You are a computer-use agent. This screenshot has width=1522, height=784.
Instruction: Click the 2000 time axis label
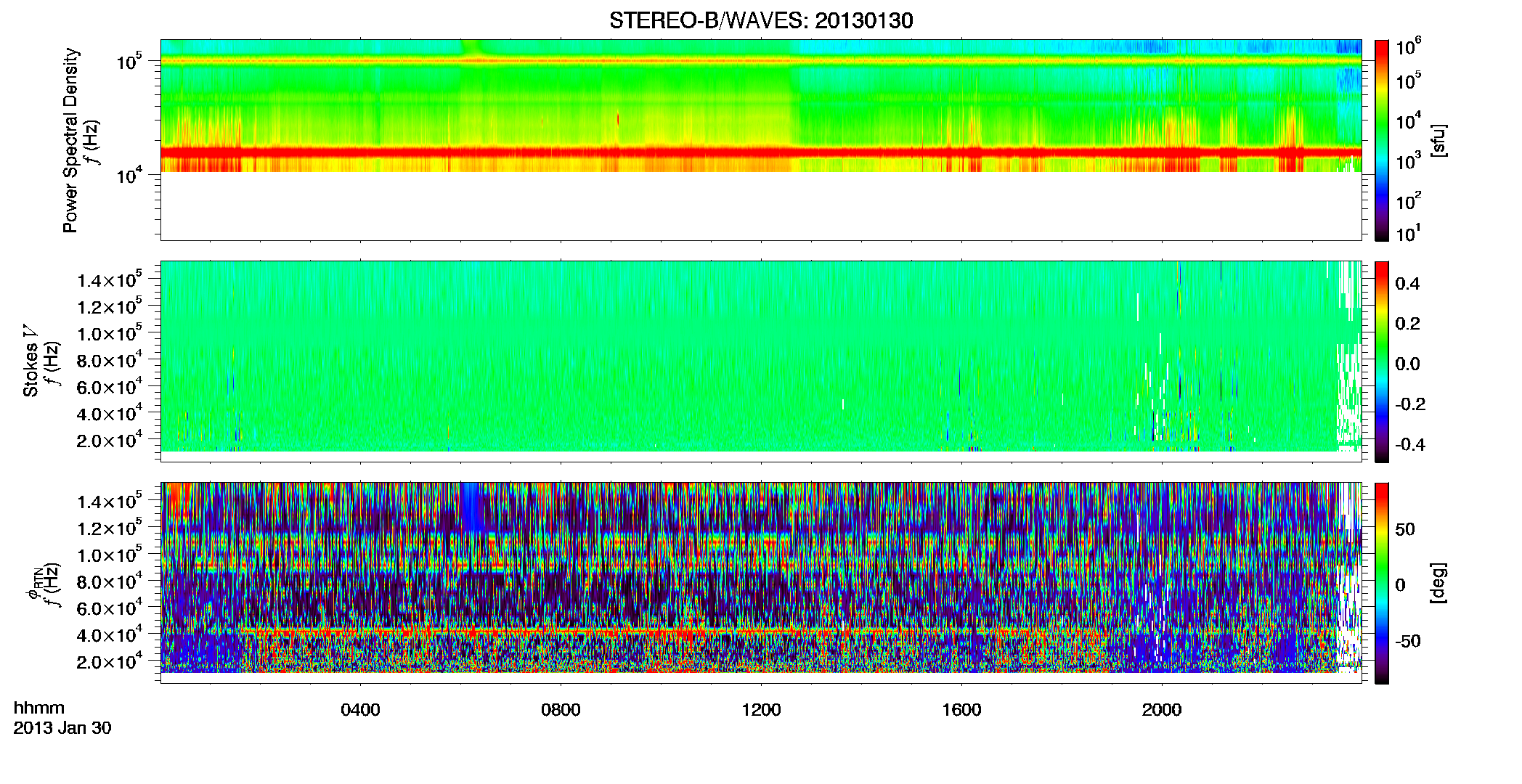pos(1162,710)
